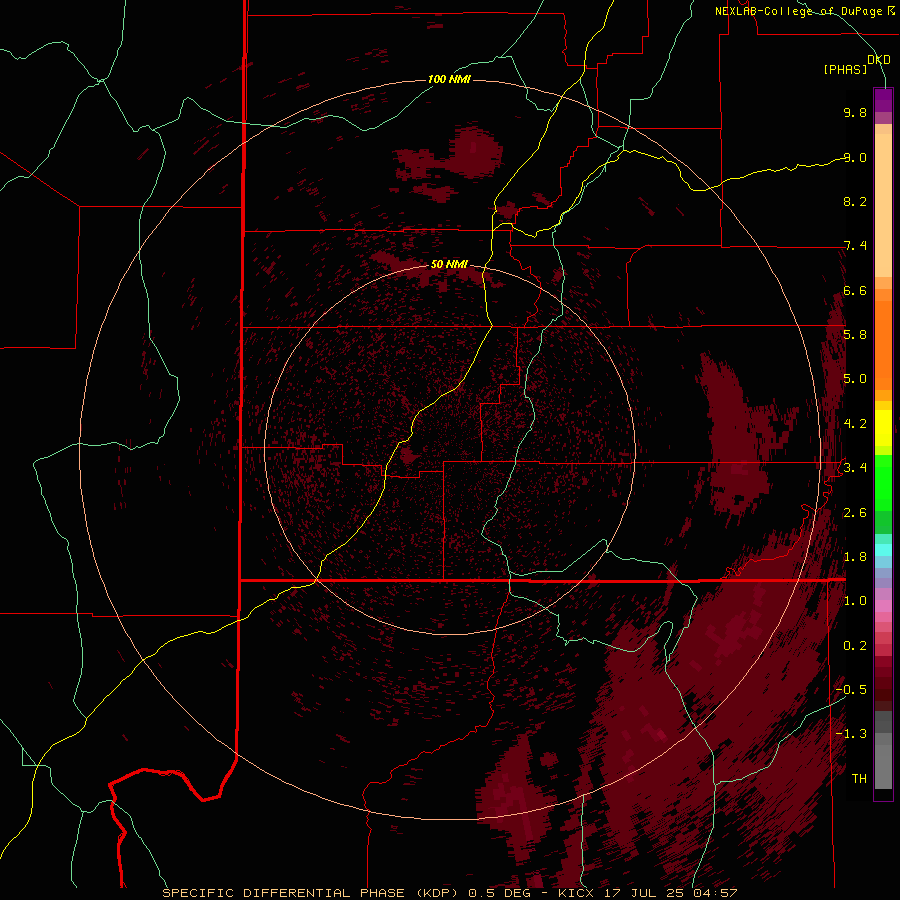Click the 1.8 value on the color scale
900x900 pixels.
(x=855, y=557)
